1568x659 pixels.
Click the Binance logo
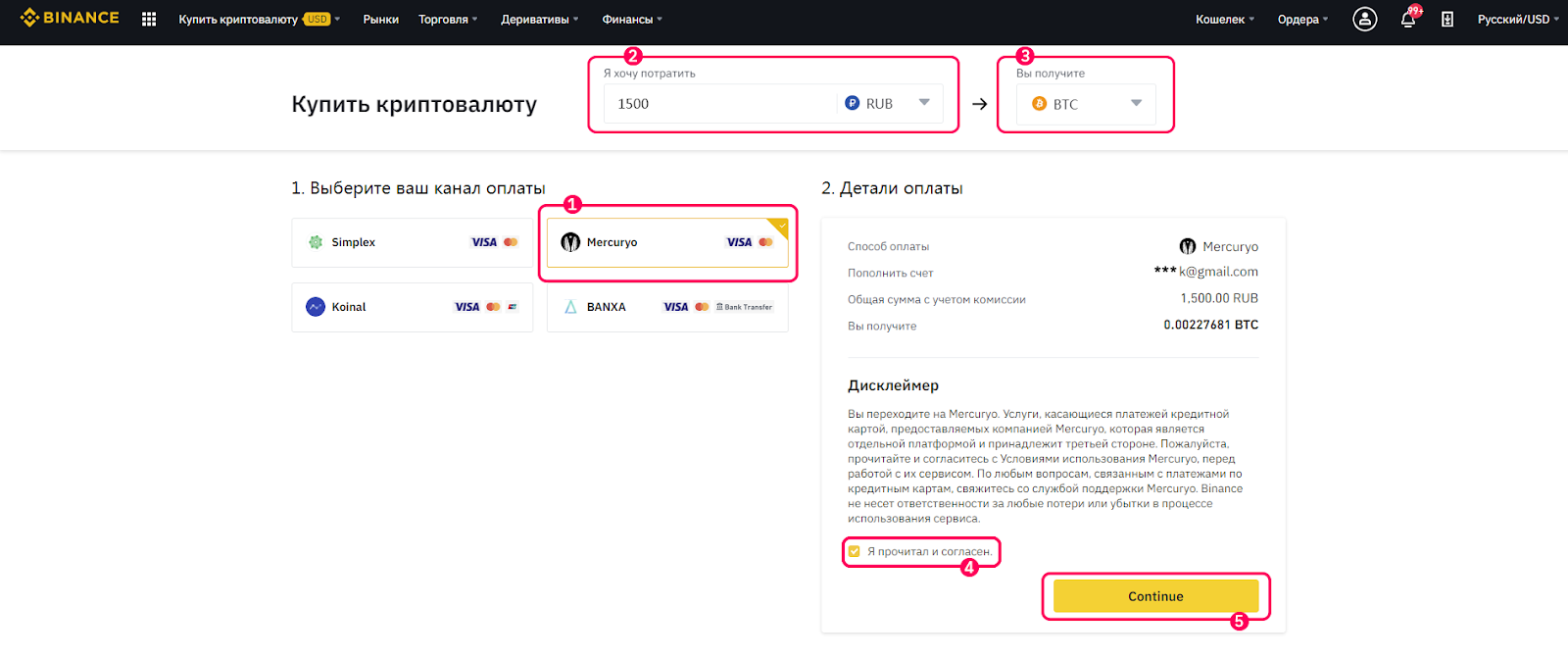(x=70, y=18)
